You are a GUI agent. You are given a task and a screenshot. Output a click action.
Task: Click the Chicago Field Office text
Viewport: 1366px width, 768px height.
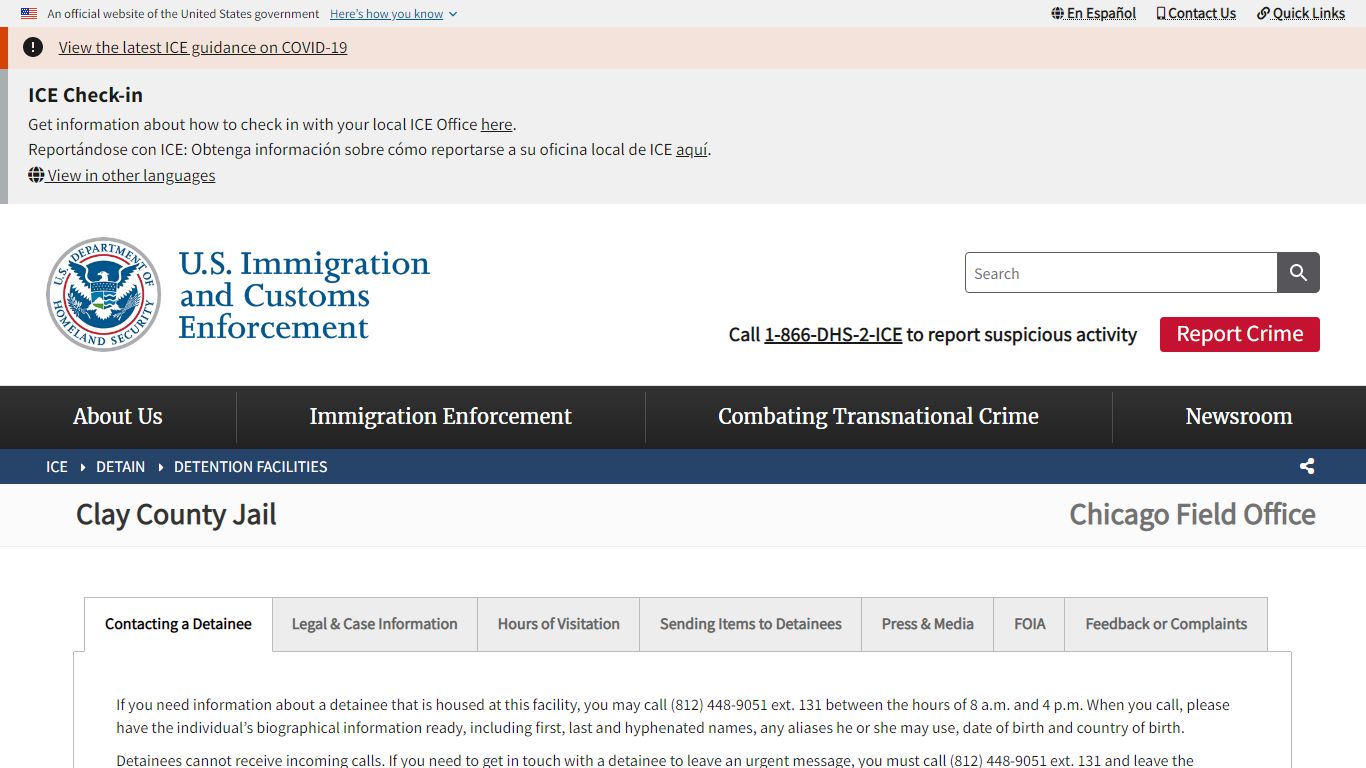coord(1193,515)
